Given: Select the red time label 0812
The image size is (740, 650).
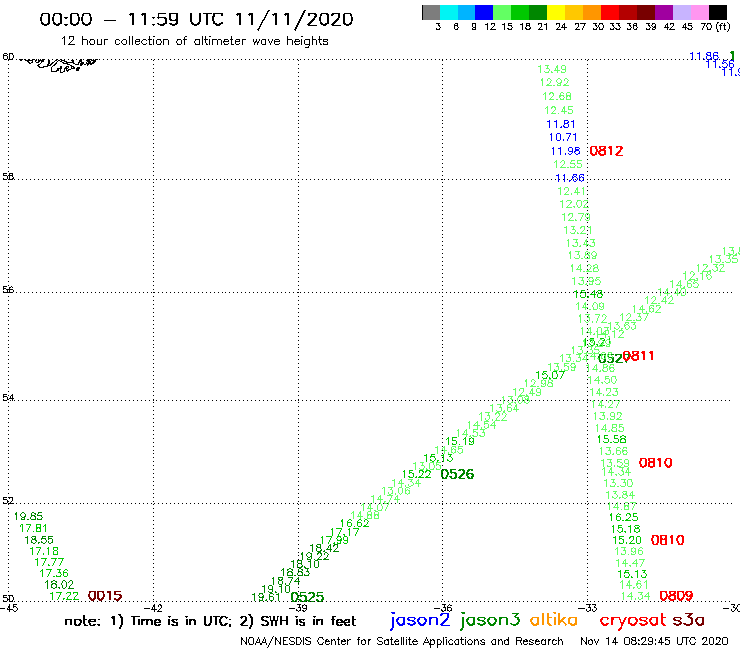Looking at the screenshot, I should (606, 151).
